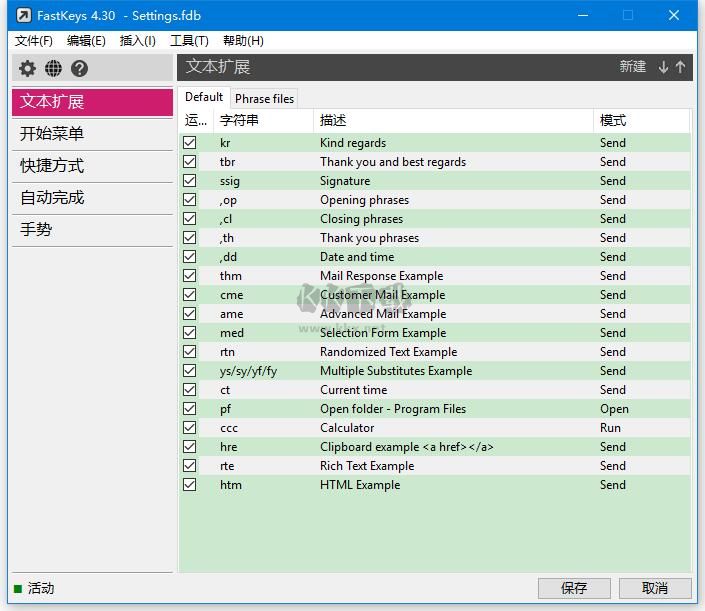
Task: Toggle checkbox for 'pf' Open folder entry
Action: tap(190, 409)
